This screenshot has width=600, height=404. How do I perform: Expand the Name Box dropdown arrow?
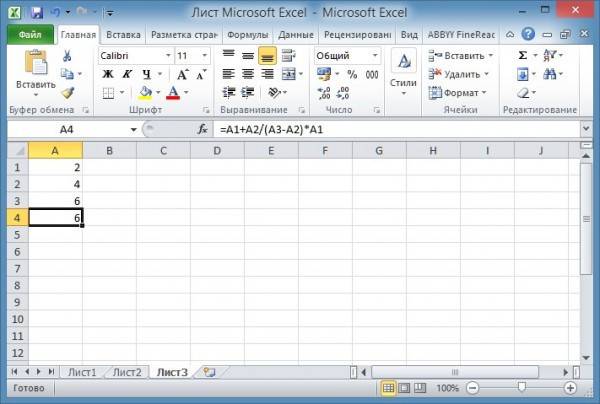pos(133,130)
